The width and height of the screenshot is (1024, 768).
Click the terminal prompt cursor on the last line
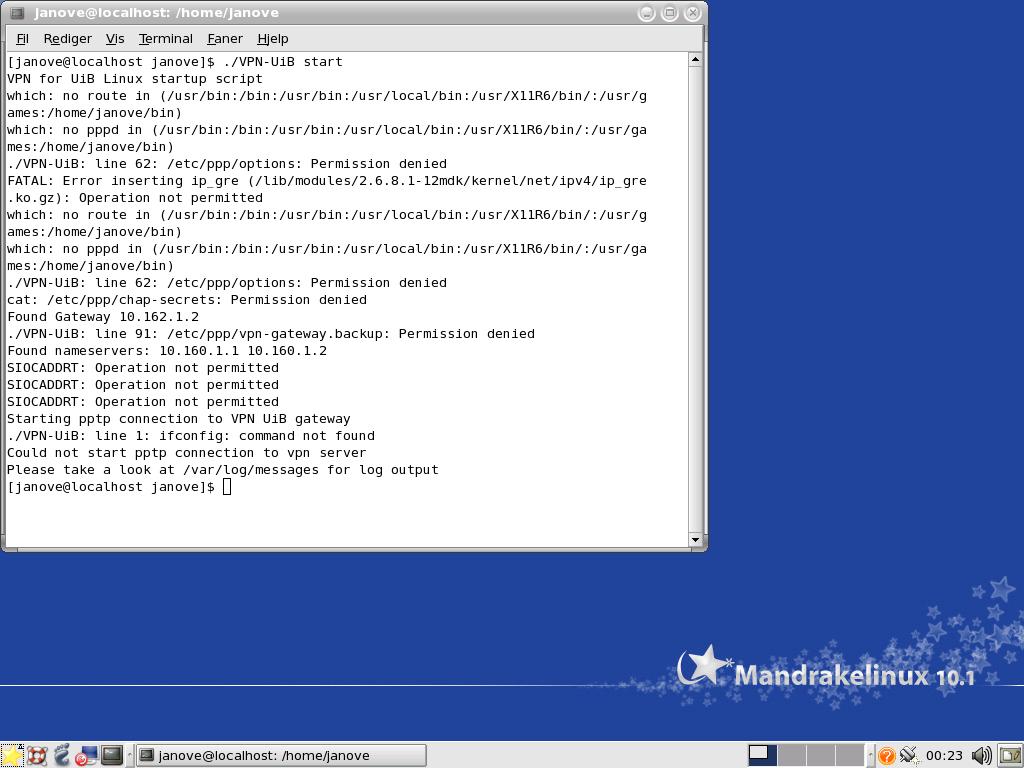227,487
